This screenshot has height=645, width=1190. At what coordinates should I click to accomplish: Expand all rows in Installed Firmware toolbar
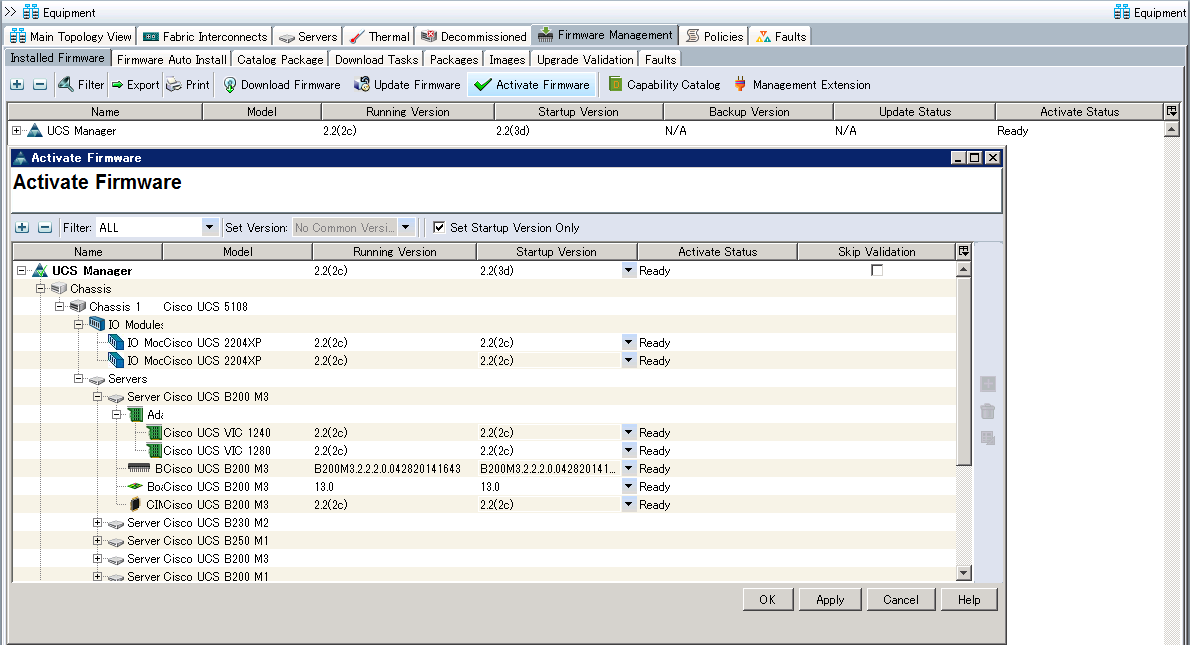pos(17,85)
